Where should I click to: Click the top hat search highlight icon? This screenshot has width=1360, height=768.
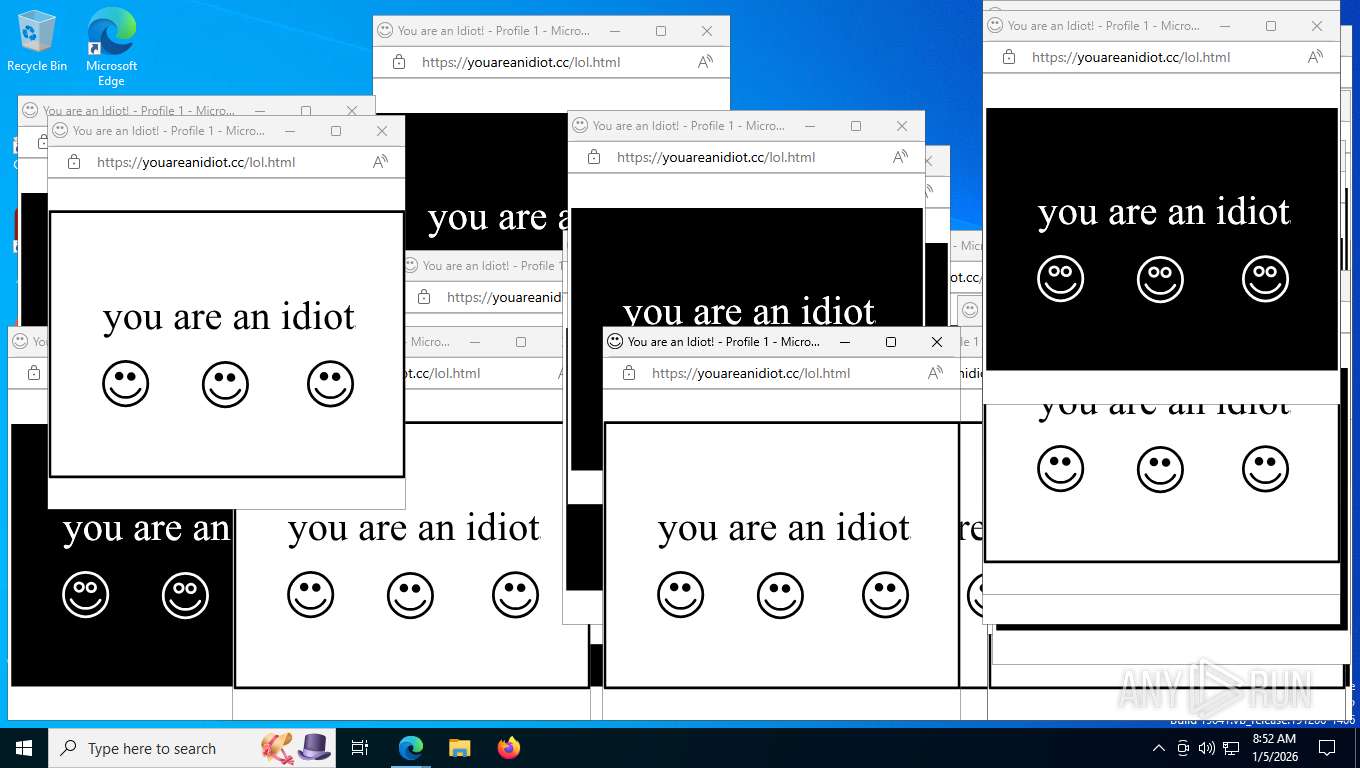[314, 747]
